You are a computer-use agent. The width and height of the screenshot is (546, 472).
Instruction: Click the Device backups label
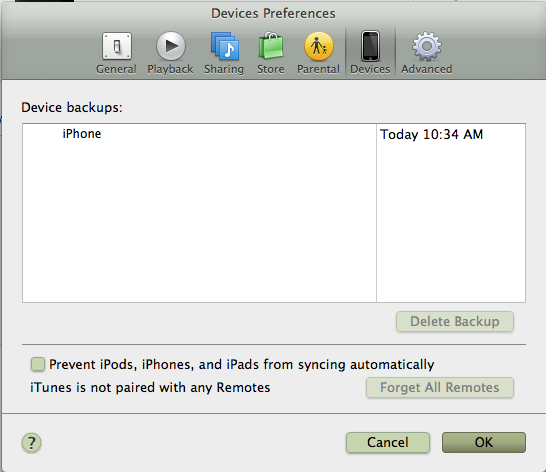72,107
